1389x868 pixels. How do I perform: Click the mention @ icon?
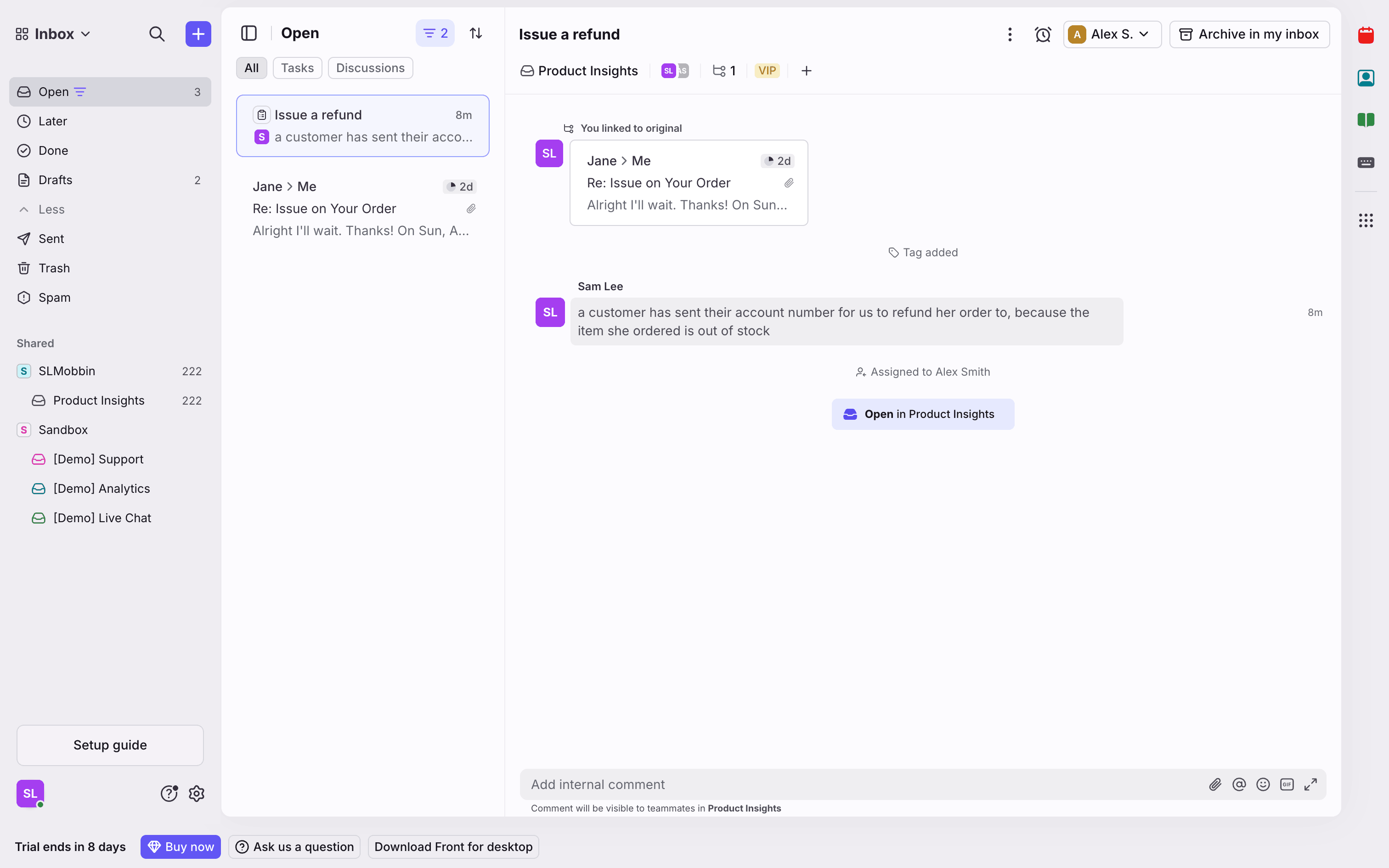1239,784
